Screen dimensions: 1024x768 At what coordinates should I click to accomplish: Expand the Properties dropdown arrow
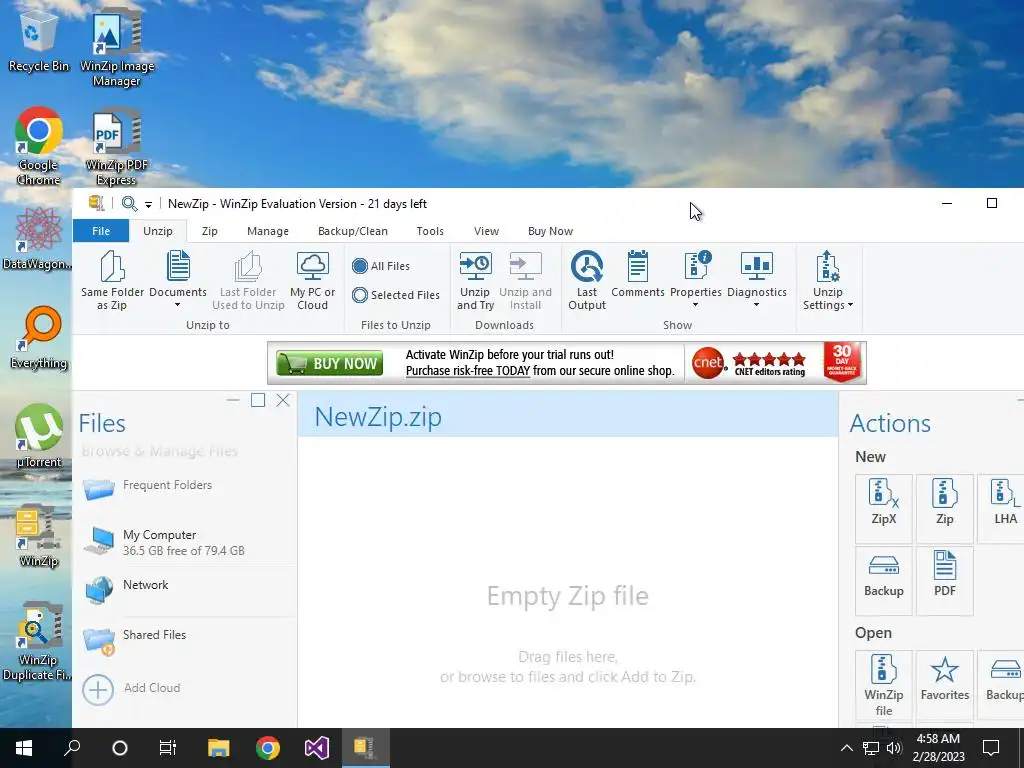(x=695, y=305)
